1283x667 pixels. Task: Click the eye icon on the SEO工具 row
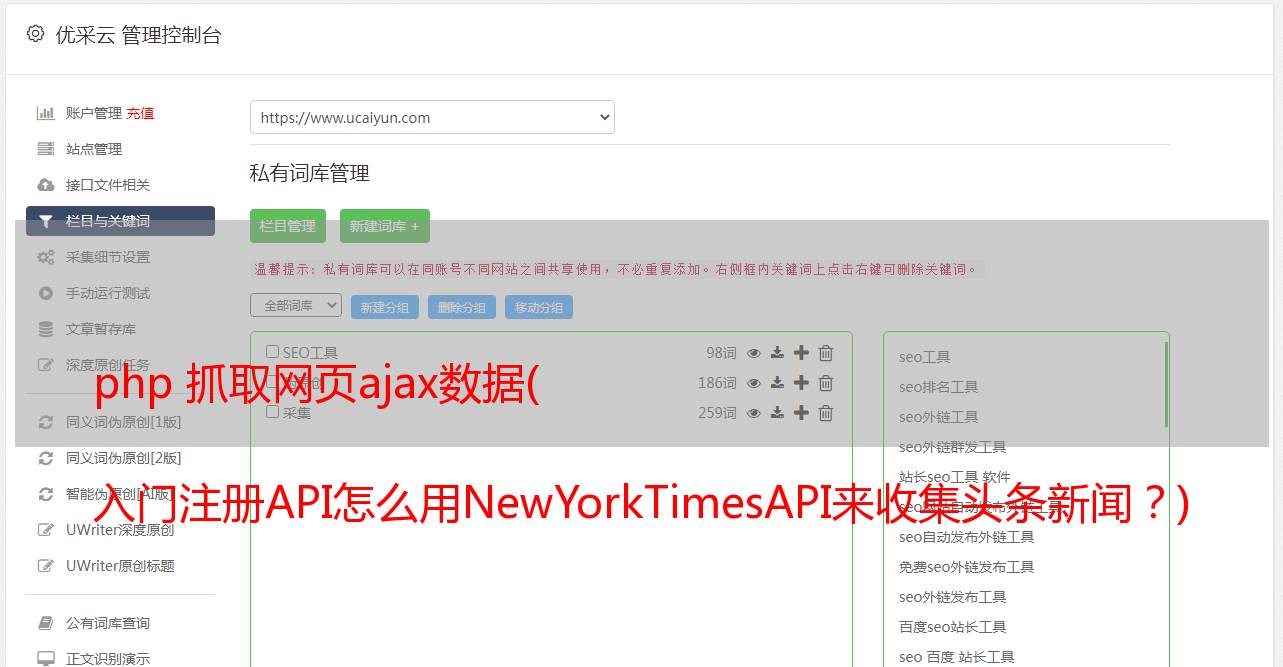[754, 353]
